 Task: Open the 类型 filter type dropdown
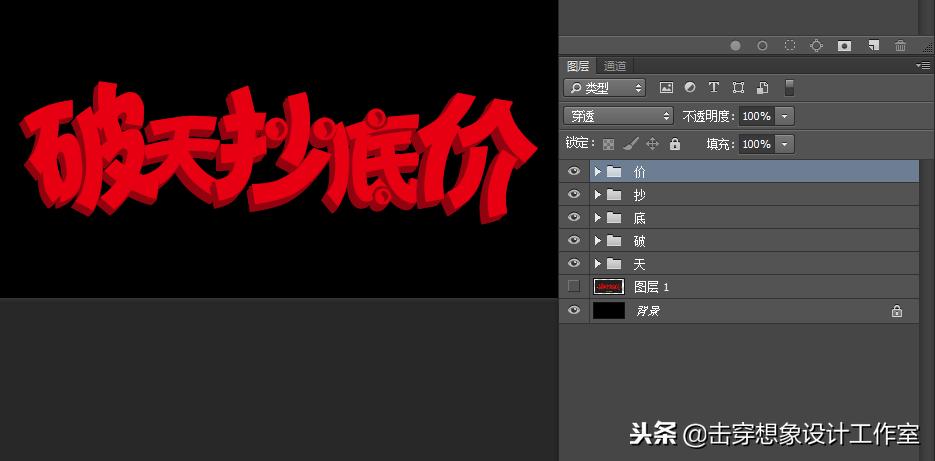[x=604, y=88]
